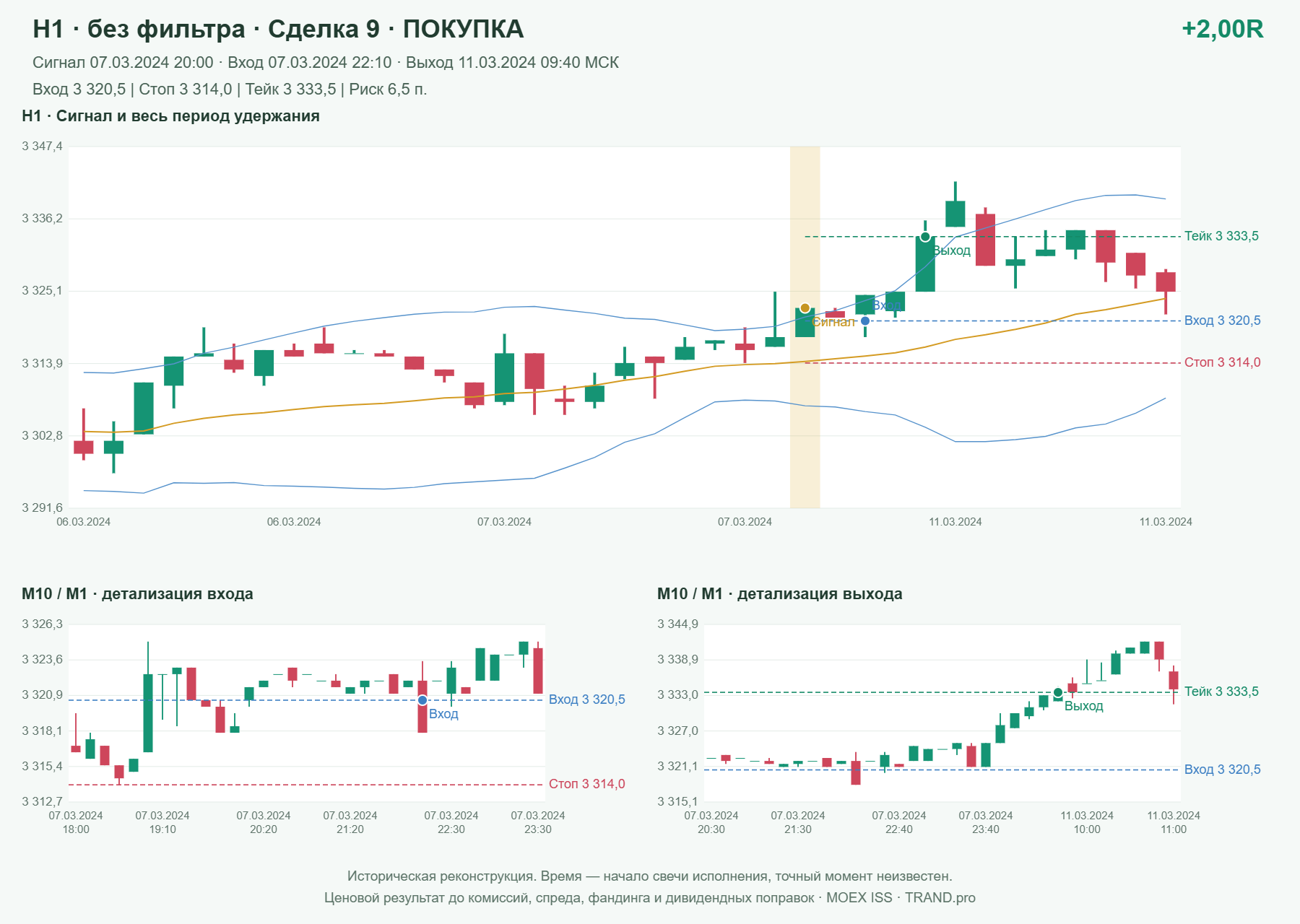This screenshot has width=1300, height=924.
Task: Click "Тейк 3 333,5" label in exit detail chart
Action: (1221, 692)
